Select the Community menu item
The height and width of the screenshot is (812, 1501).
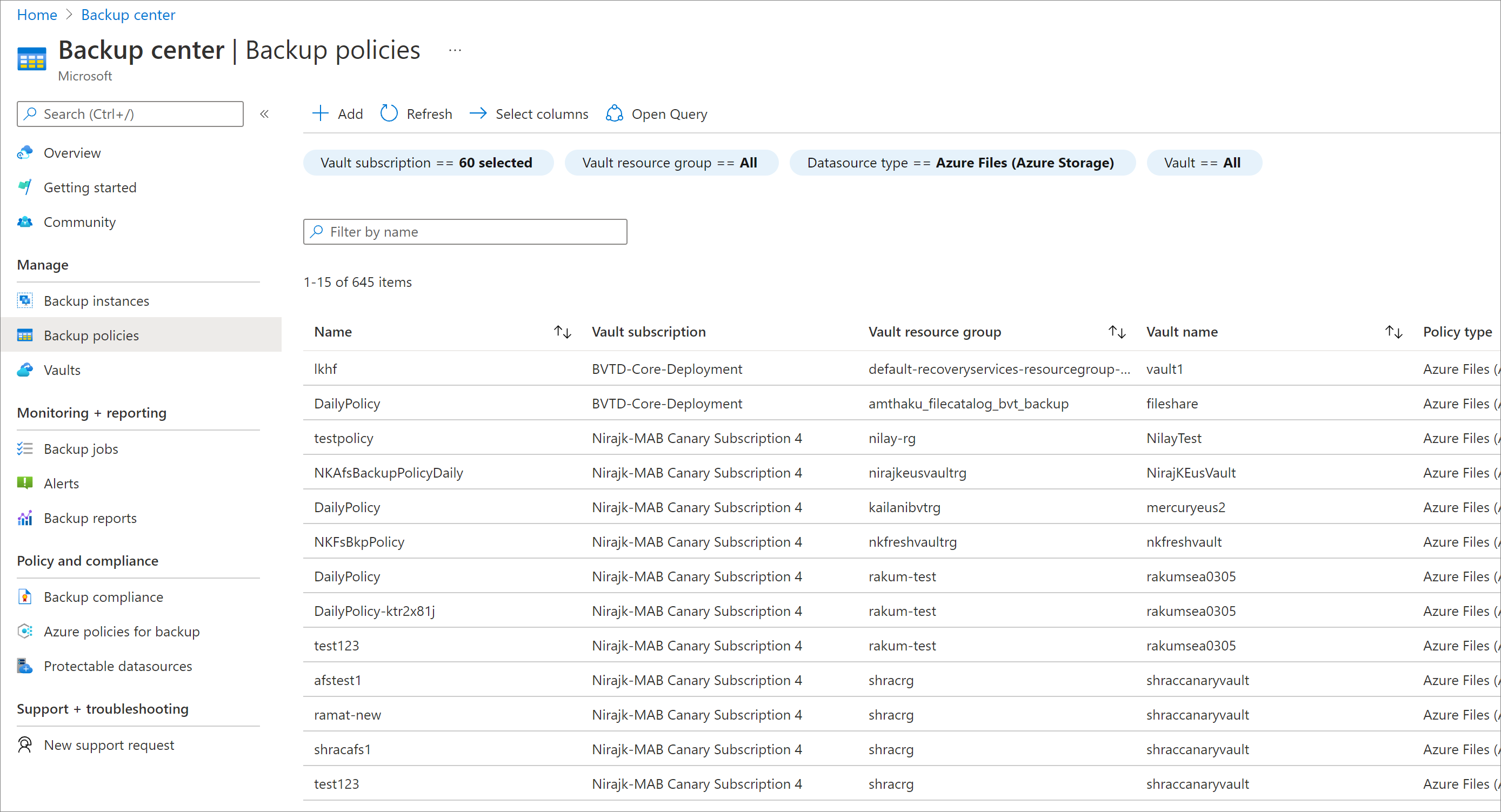79,221
